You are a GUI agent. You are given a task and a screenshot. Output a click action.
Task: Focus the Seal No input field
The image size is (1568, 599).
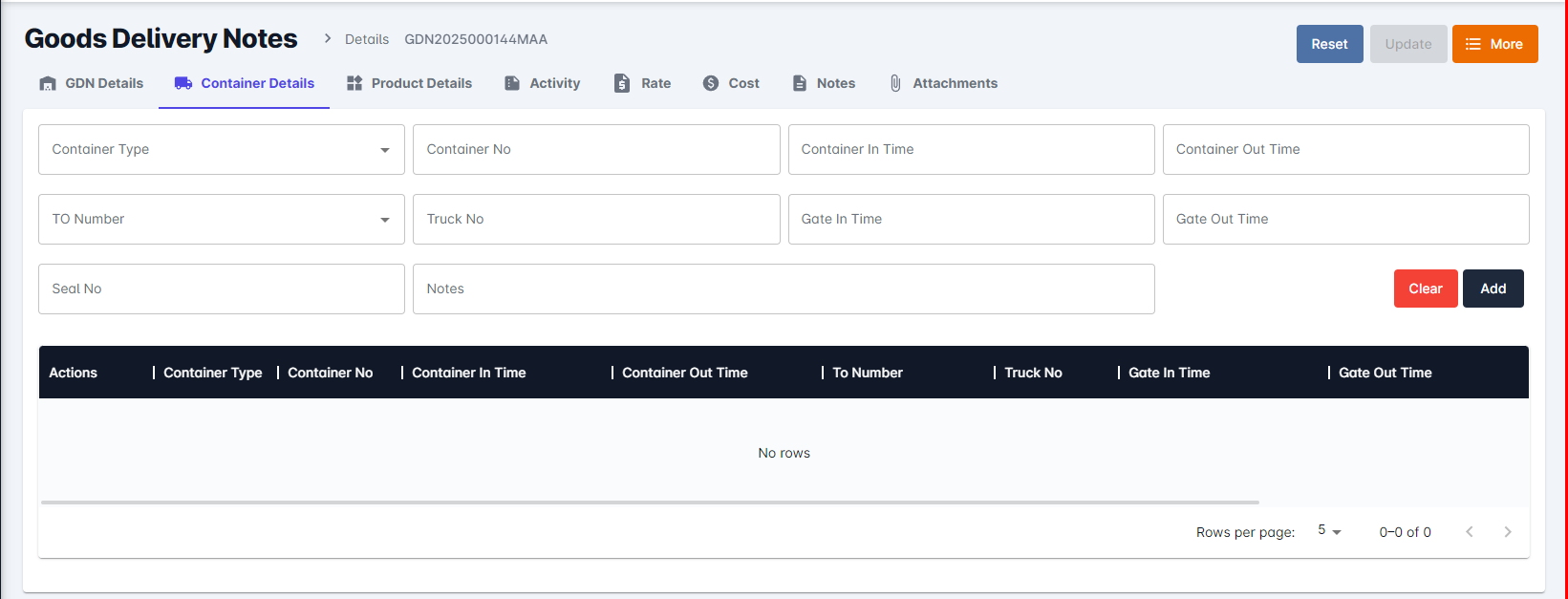(222, 289)
